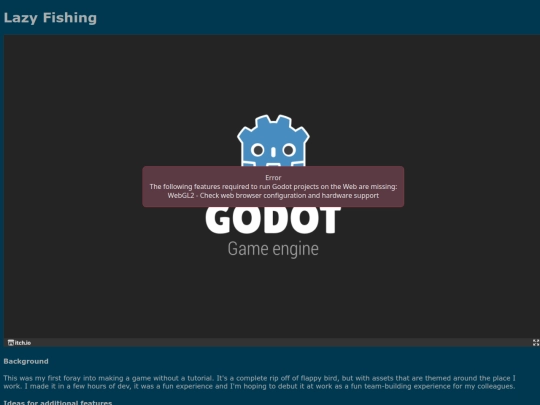The height and width of the screenshot is (405, 540).
Task: Select the 'Background' section heading
Action: click(x=26, y=361)
